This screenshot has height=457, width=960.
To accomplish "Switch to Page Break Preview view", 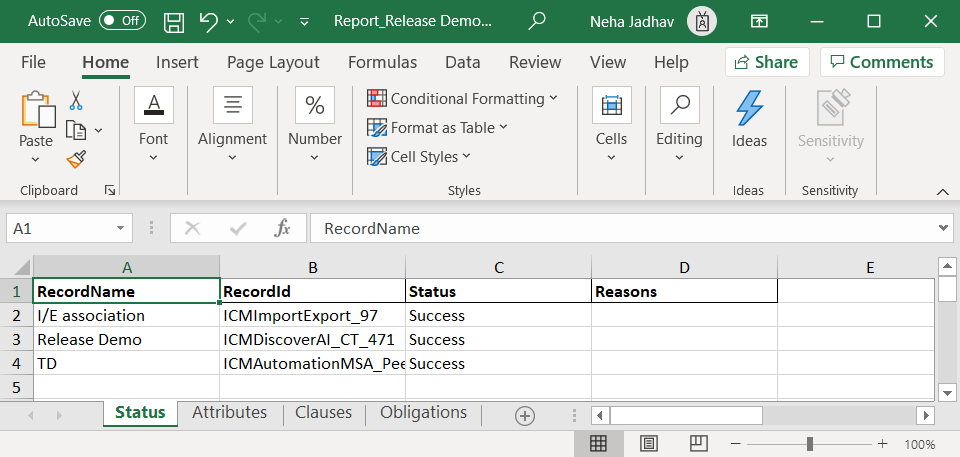I will [699, 443].
